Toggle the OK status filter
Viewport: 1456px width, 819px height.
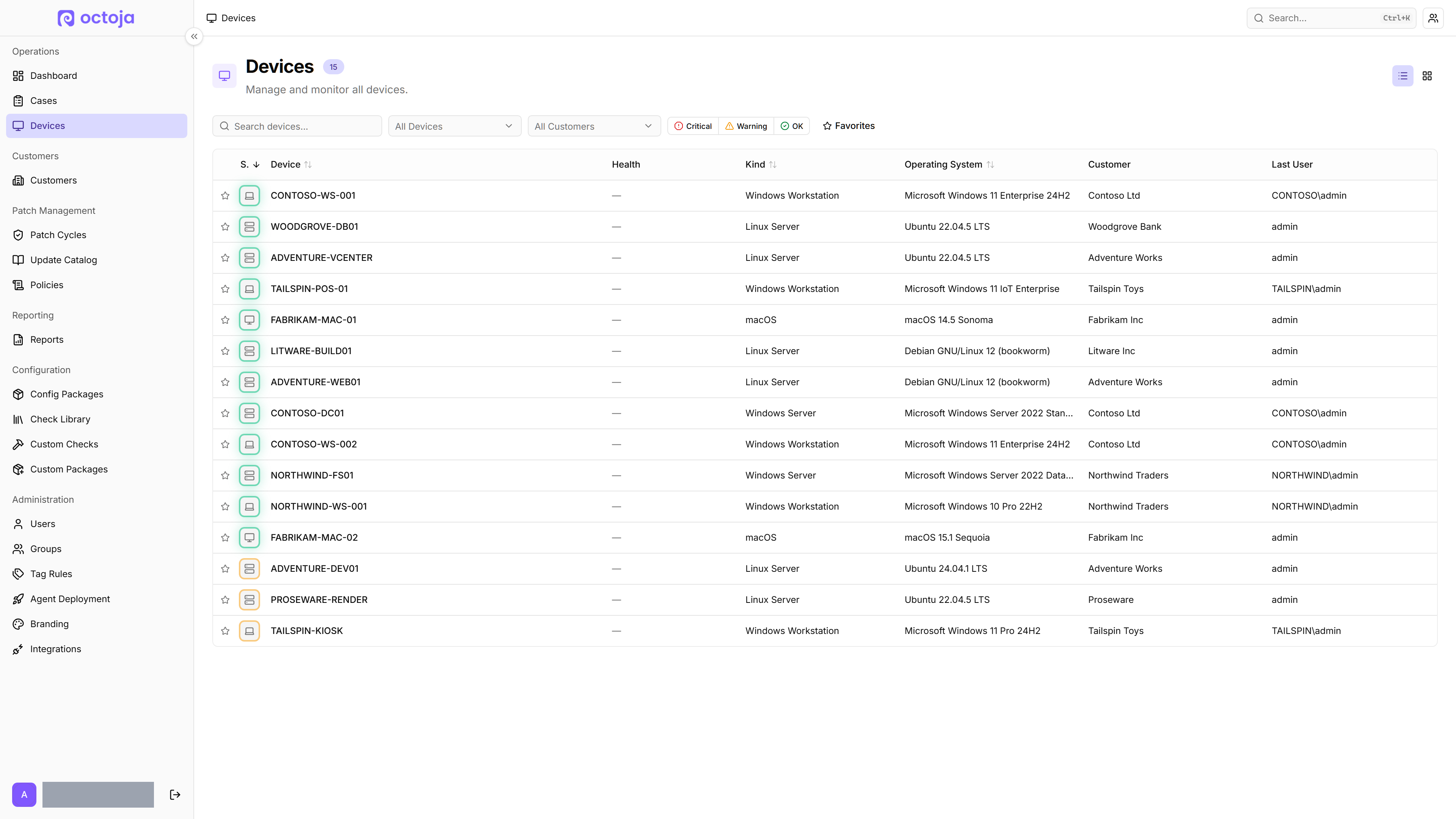tap(792, 126)
